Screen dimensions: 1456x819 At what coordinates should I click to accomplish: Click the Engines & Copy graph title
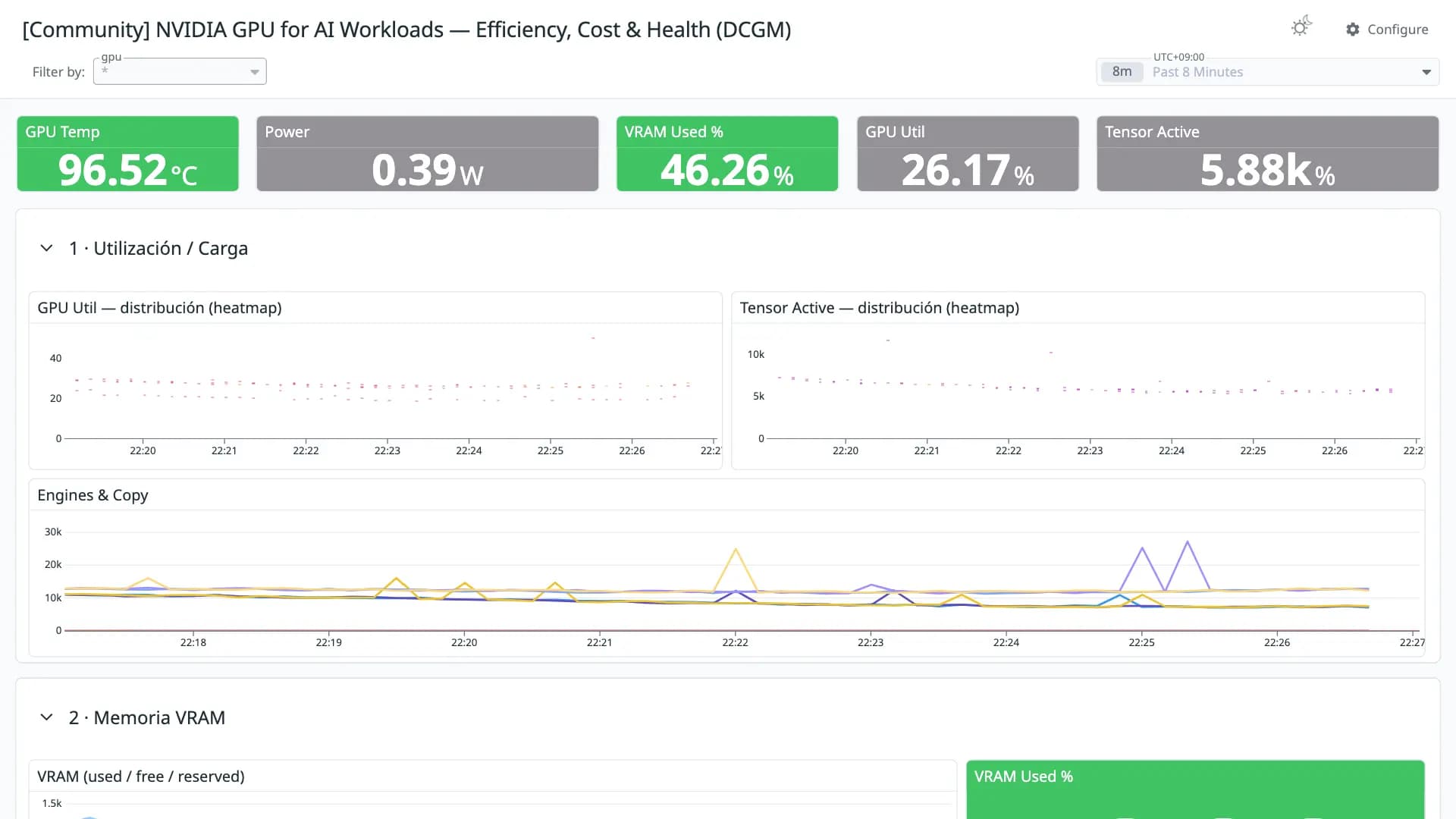point(93,495)
